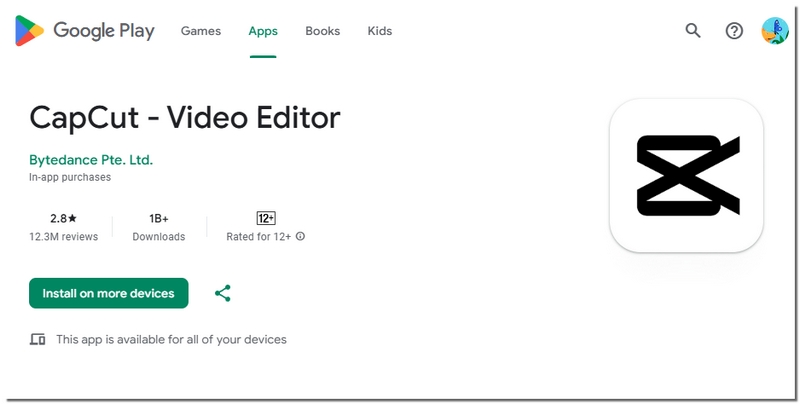
Task: Switch to the Books tab
Action: 322,31
